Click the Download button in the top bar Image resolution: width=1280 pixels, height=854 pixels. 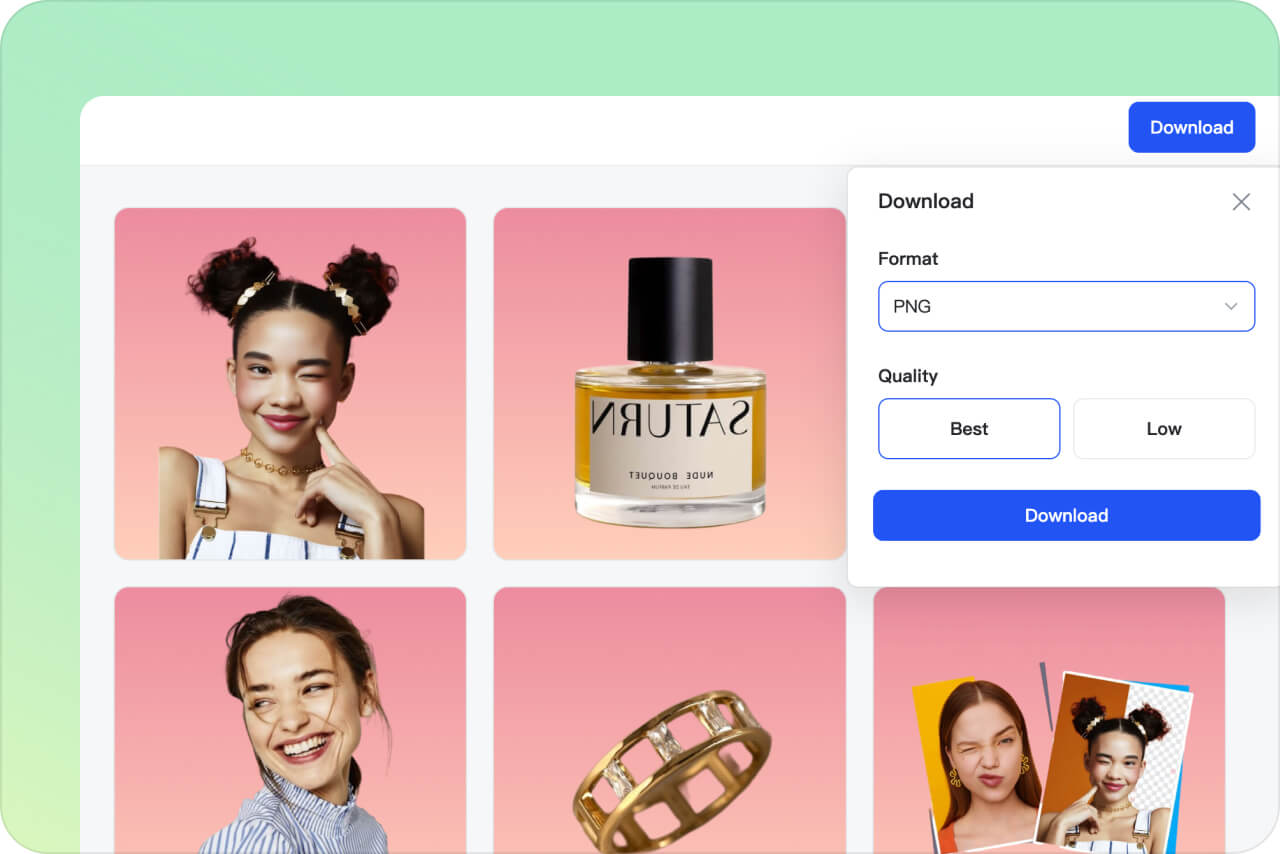[1192, 127]
